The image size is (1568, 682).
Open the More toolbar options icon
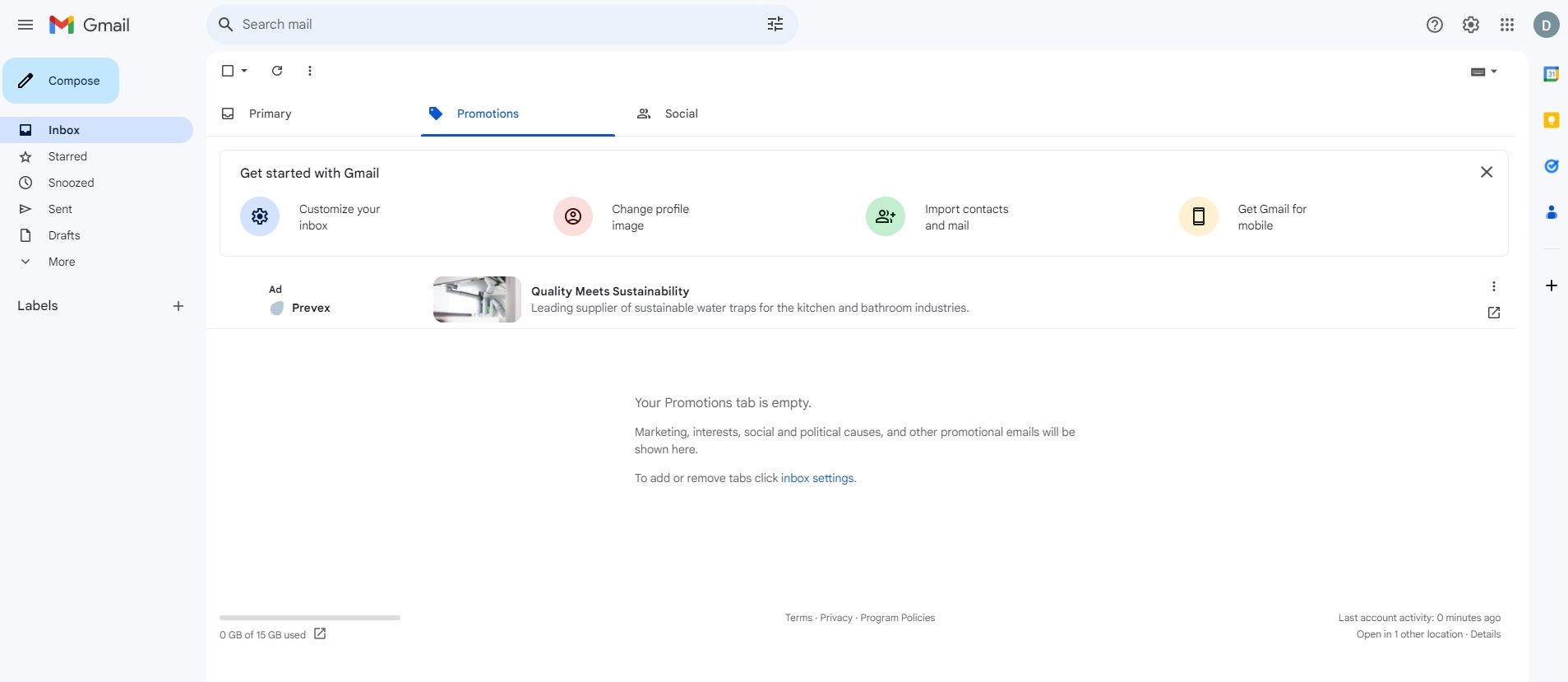[310, 71]
